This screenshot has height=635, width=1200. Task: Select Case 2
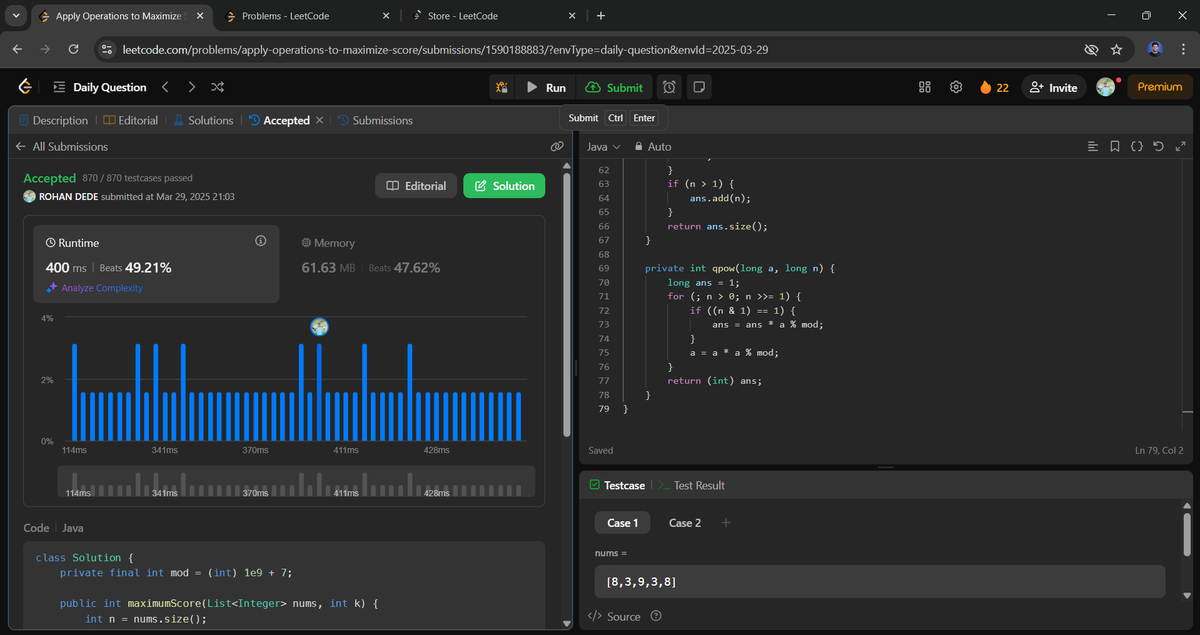point(685,523)
